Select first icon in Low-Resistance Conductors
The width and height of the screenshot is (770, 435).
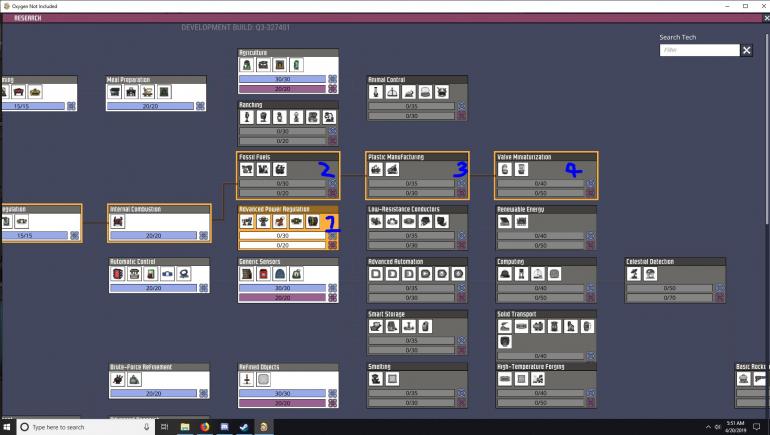point(376,221)
